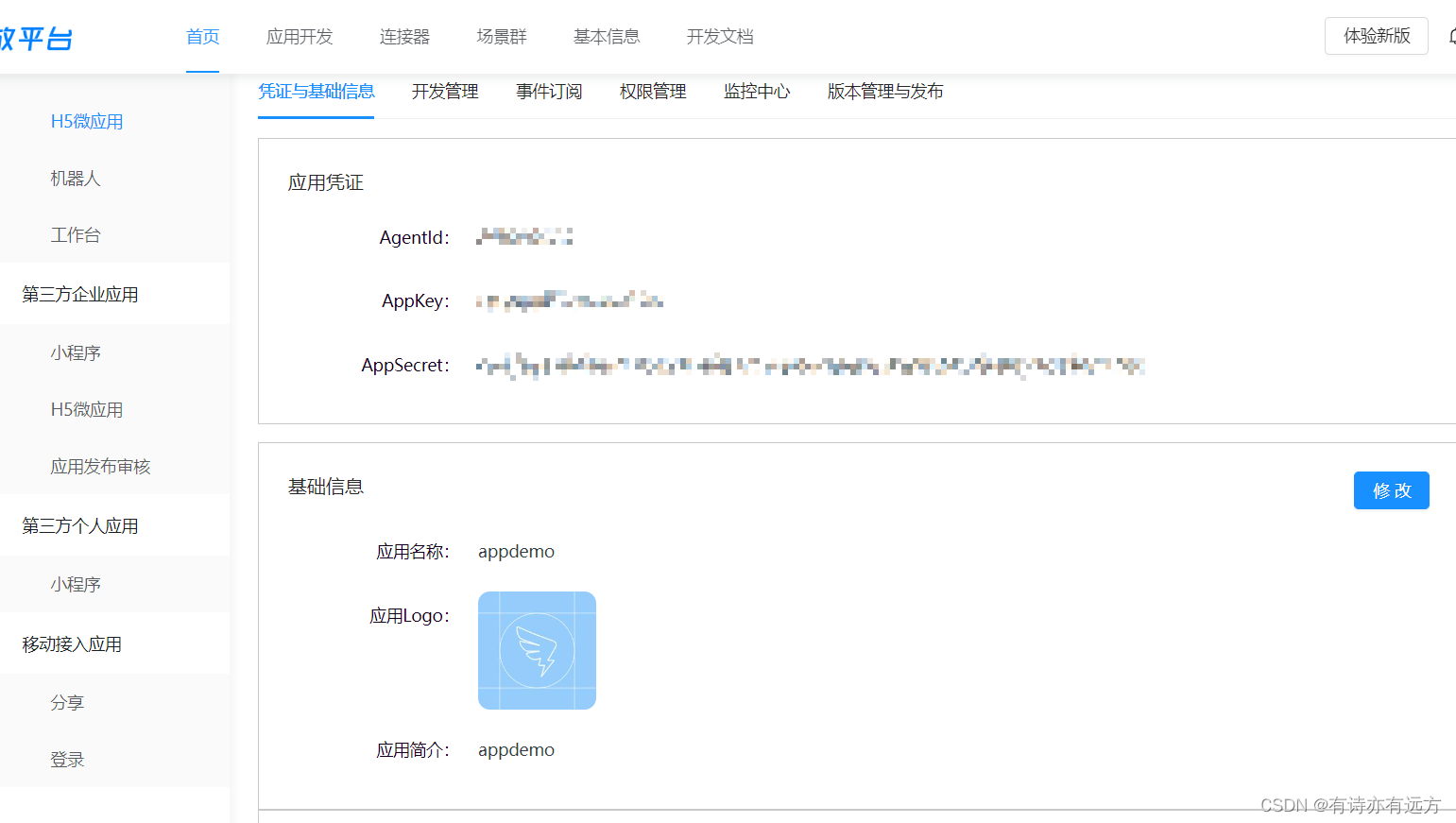The width and height of the screenshot is (1456, 823).
Task: Open 小程序 under 第三方个人应用
Action: (76, 585)
